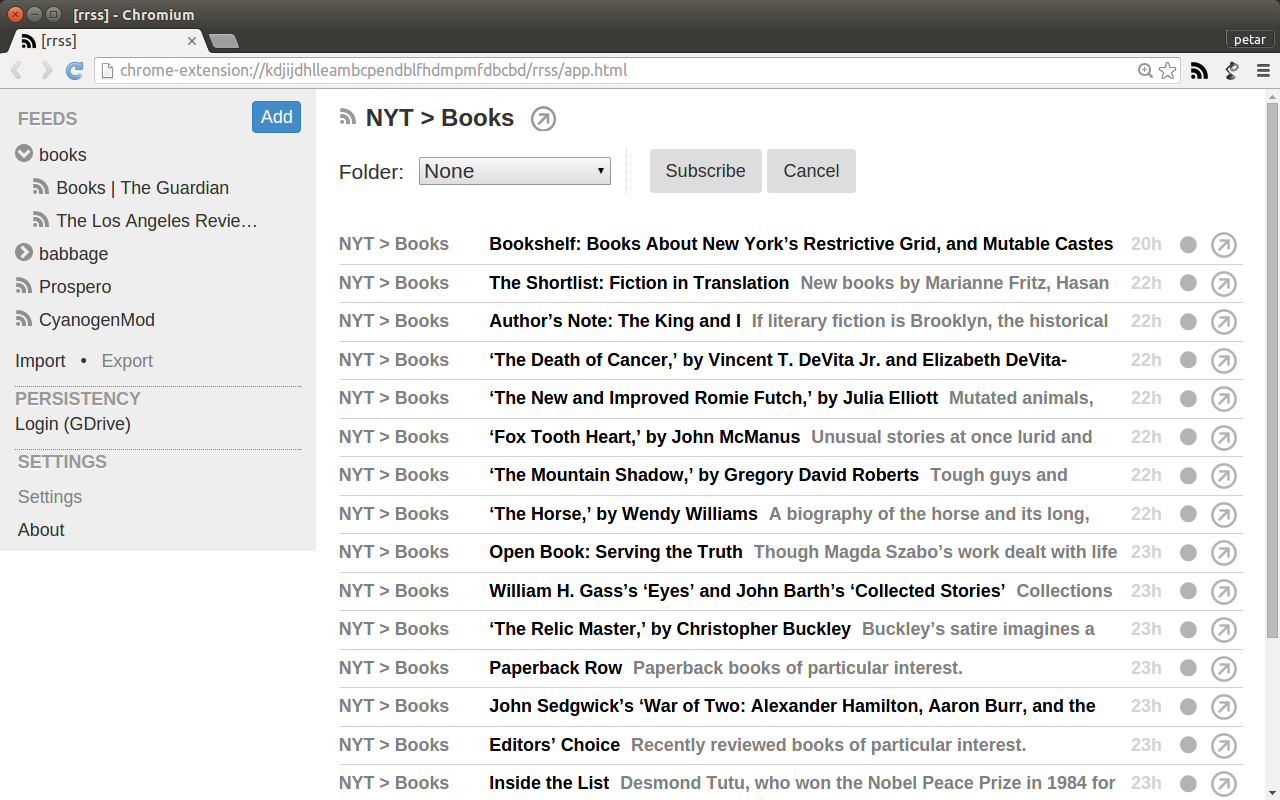Go forward in browser history

coord(46,71)
